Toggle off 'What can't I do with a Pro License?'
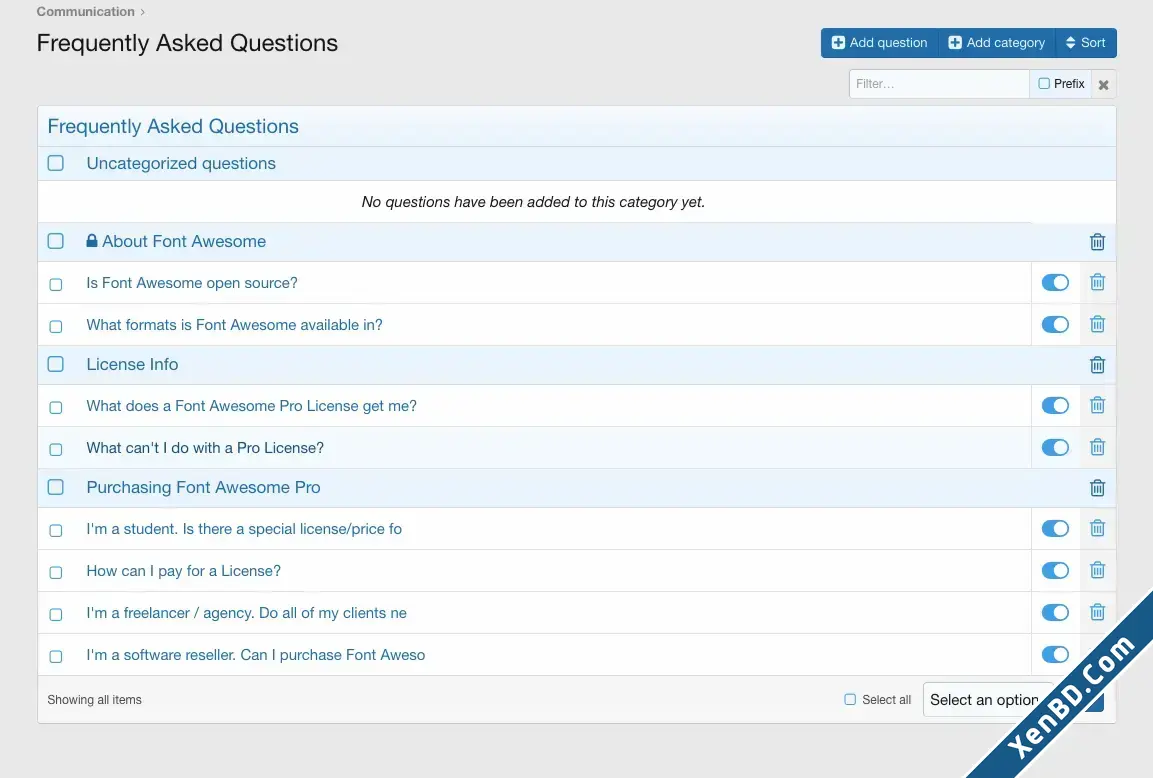This screenshot has width=1153, height=778. 1055,447
